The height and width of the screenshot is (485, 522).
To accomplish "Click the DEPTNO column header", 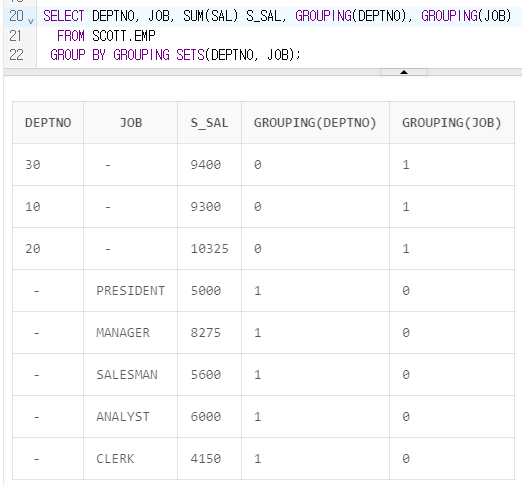I will coord(48,123).
